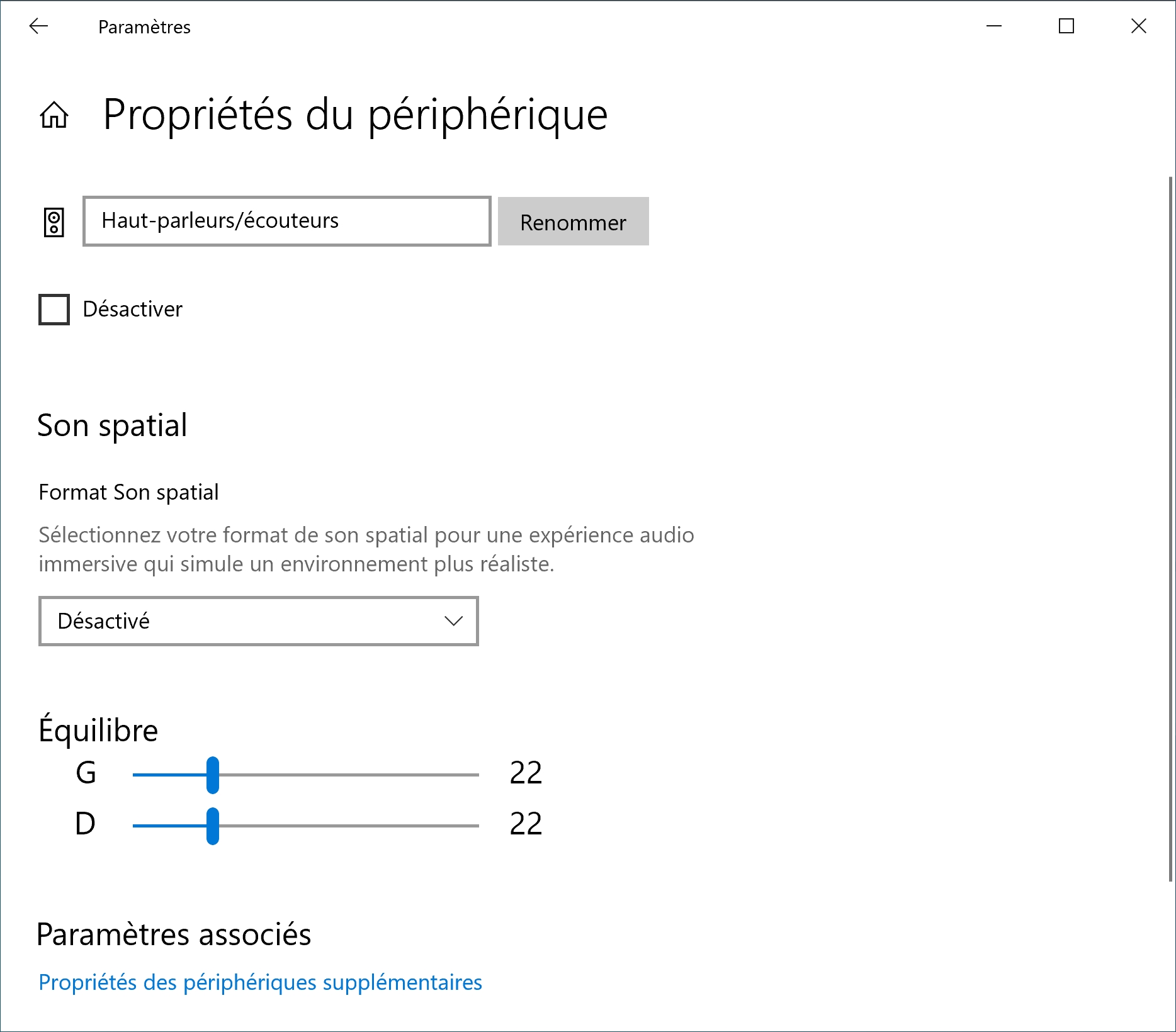This screenshot has width=1176, height=1032.
Task: Go back with the arrow icon
Action: tap(39, 26)
